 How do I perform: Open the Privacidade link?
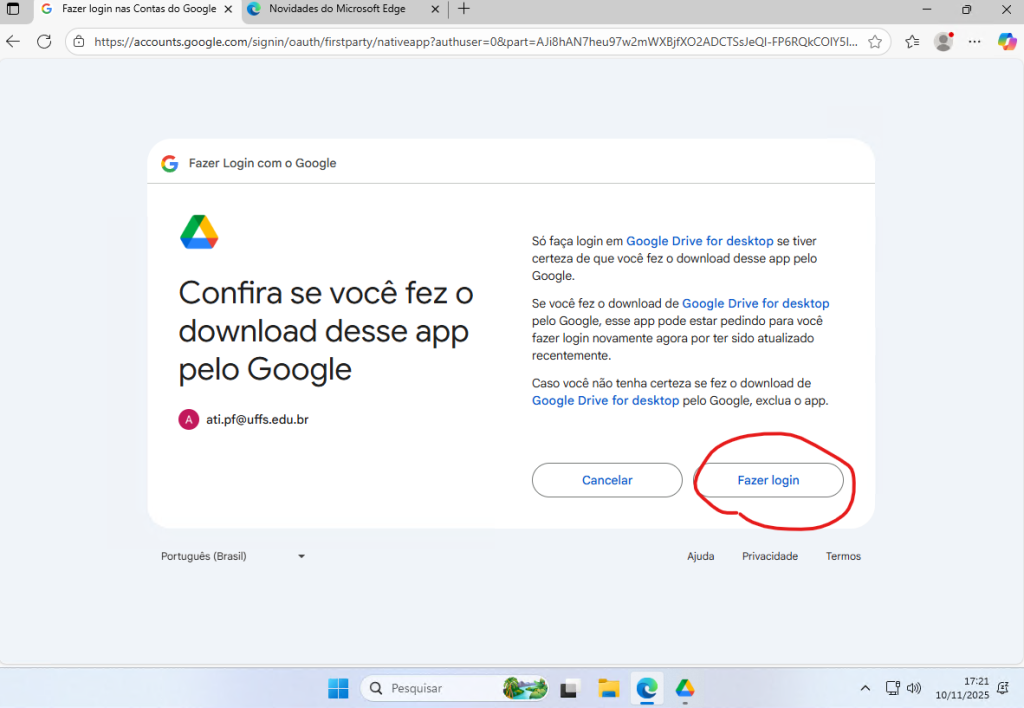(769, 556)
